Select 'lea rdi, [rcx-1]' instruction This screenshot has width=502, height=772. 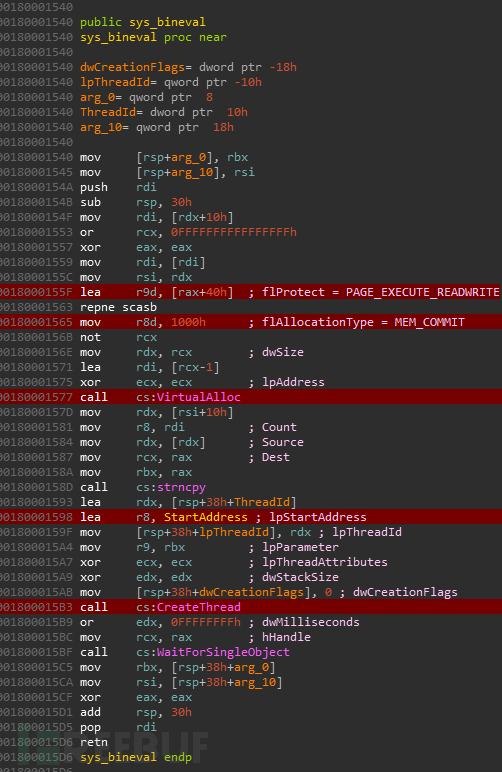click(150, 367)
